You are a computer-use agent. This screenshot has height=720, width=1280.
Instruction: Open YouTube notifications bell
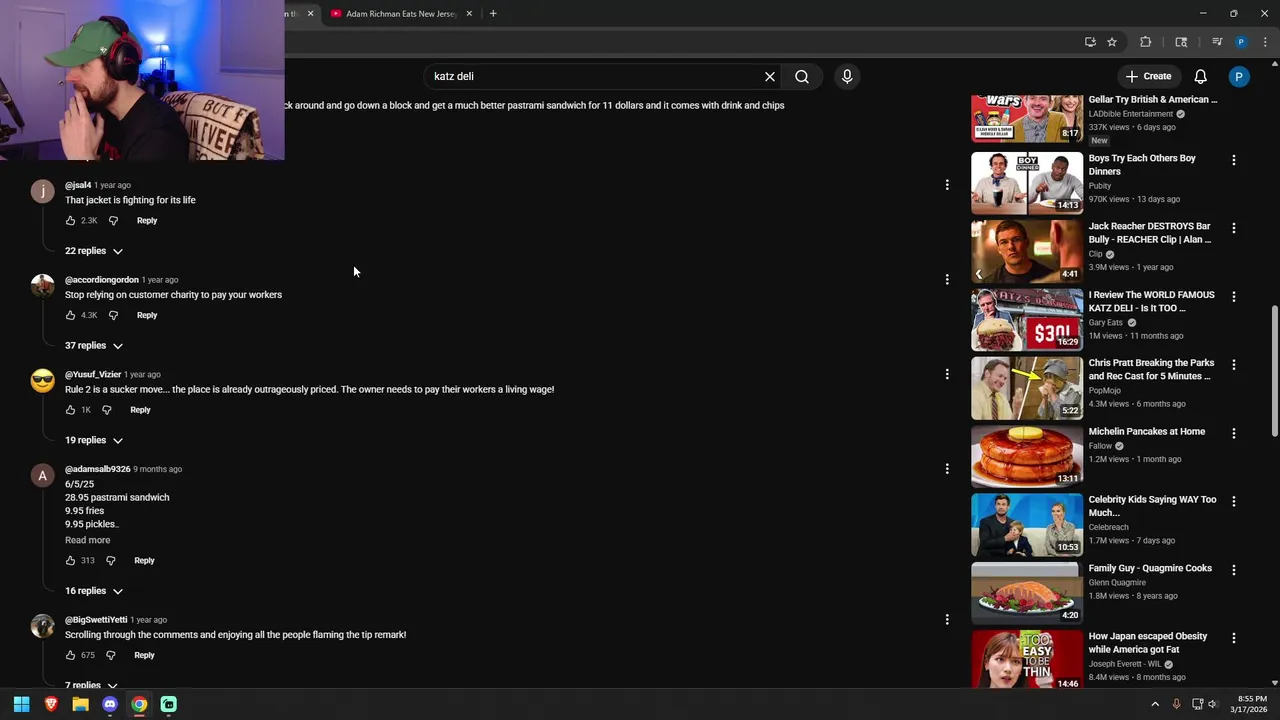click(x=1201, y=76)
